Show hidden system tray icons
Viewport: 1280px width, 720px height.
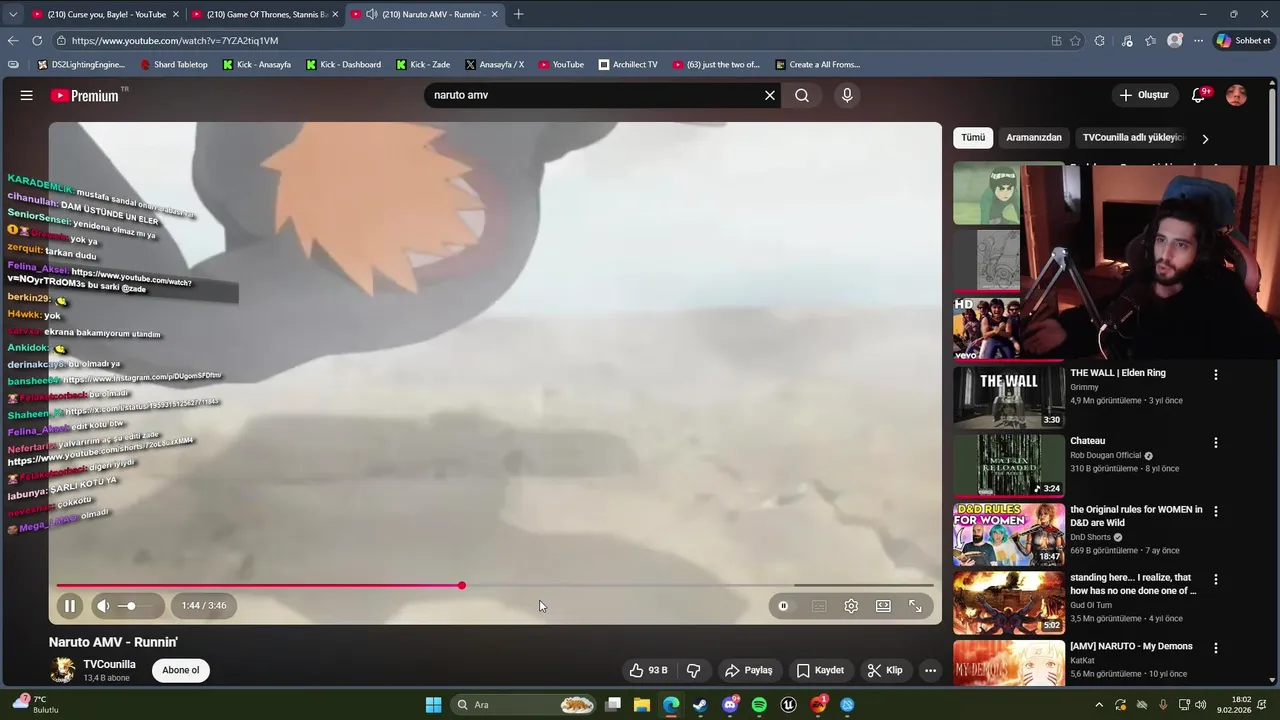1099,705
